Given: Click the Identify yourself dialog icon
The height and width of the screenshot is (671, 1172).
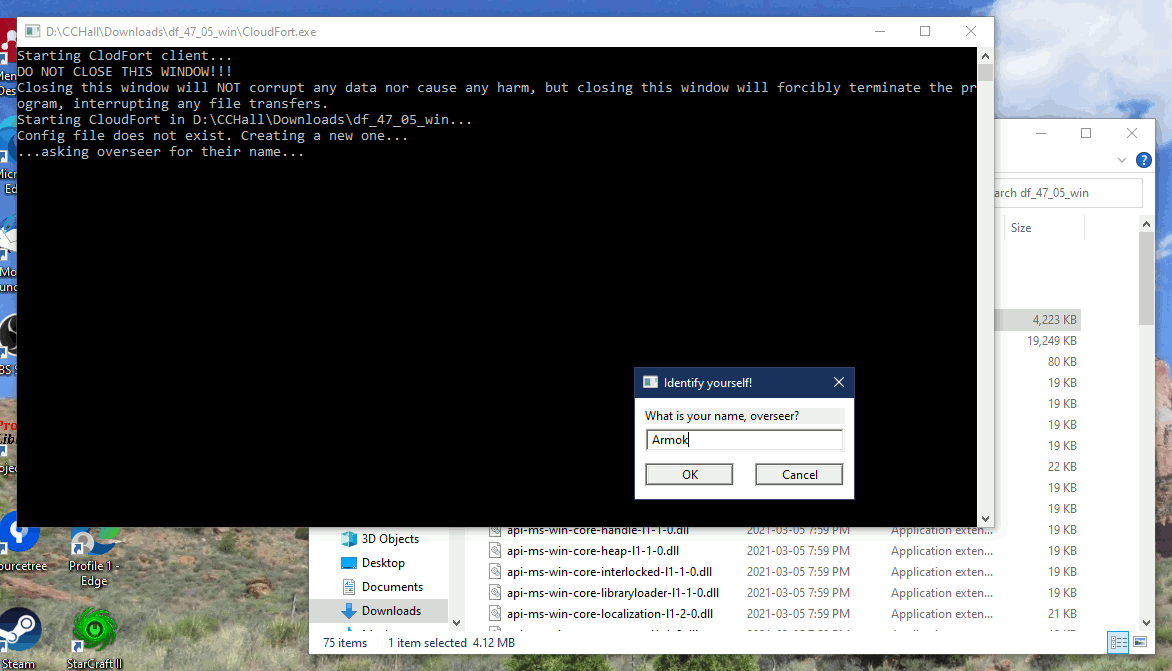Looking at the screenshot, I should 650,383.
